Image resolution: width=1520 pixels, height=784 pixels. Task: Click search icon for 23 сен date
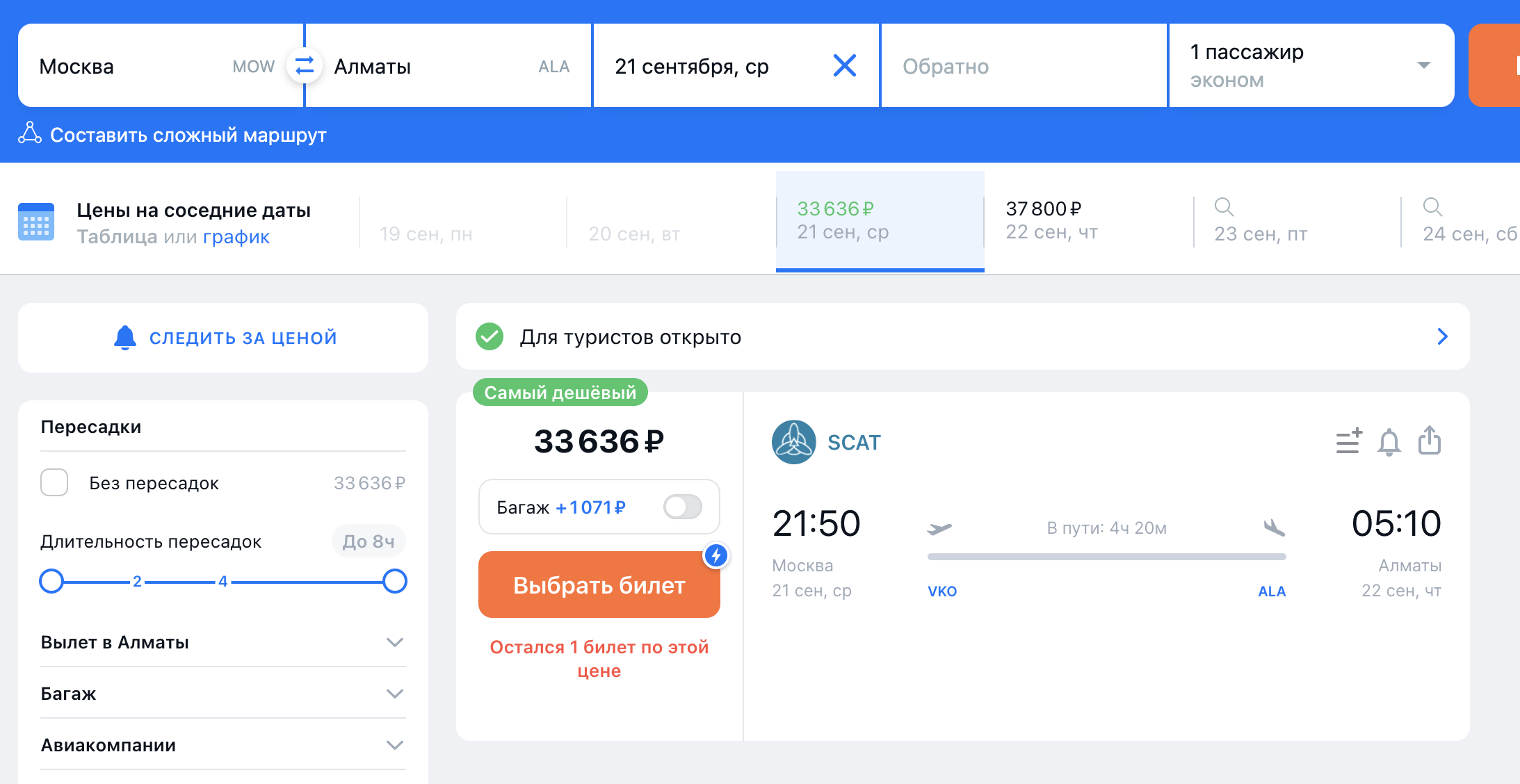click(x=1224, y=207)
